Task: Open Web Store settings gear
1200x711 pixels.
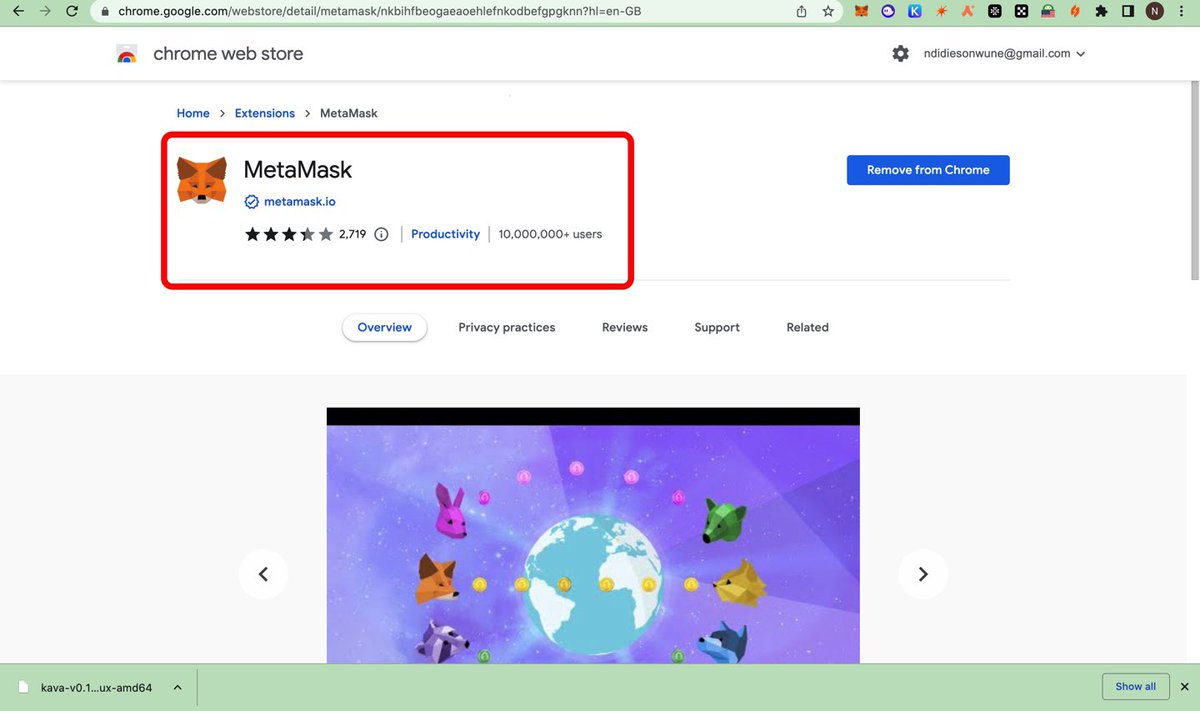Action: (901, 54)
